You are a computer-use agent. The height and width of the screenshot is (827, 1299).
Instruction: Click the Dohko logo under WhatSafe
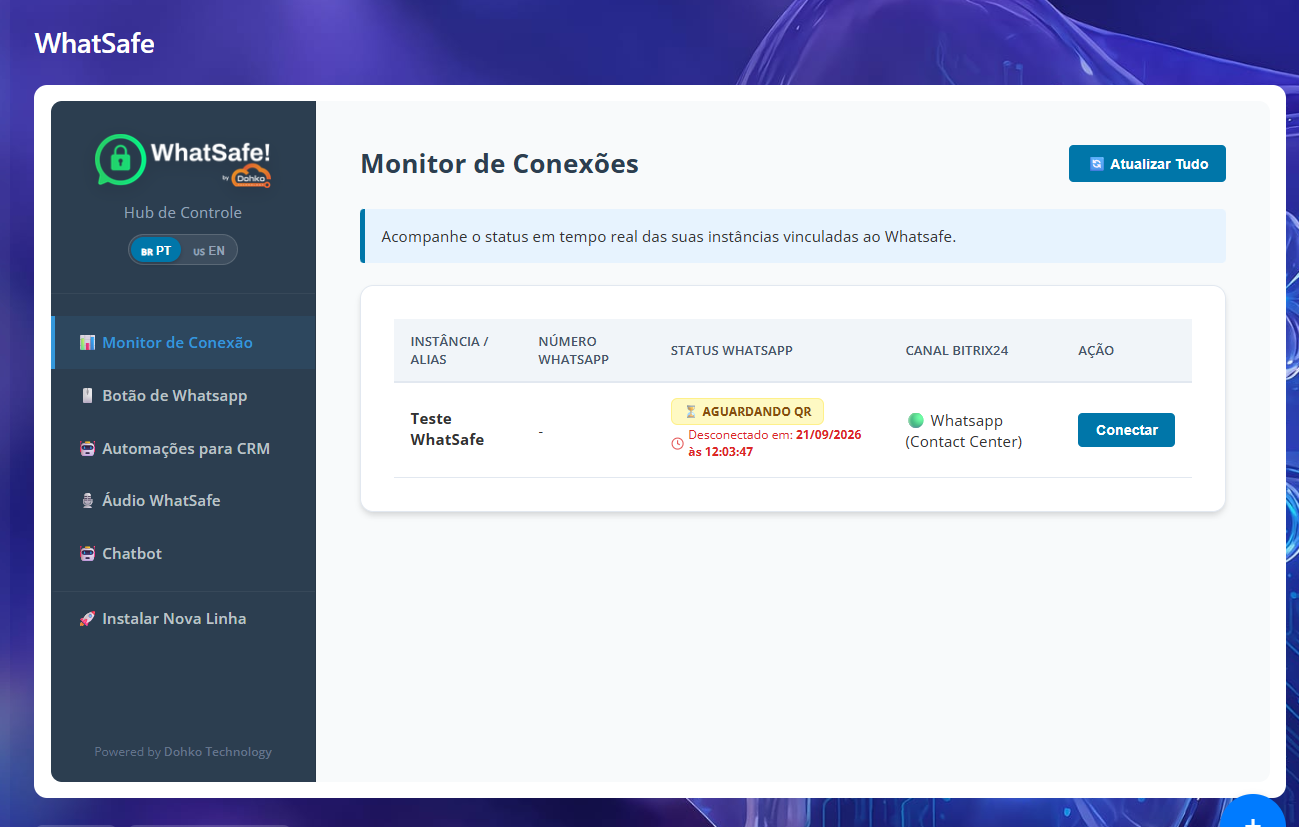(x=250, y=178)
